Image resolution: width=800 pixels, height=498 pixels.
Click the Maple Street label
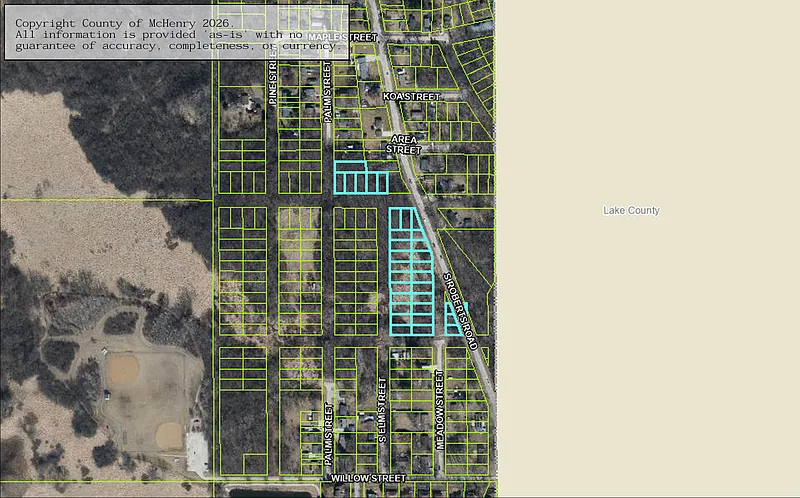342,37
